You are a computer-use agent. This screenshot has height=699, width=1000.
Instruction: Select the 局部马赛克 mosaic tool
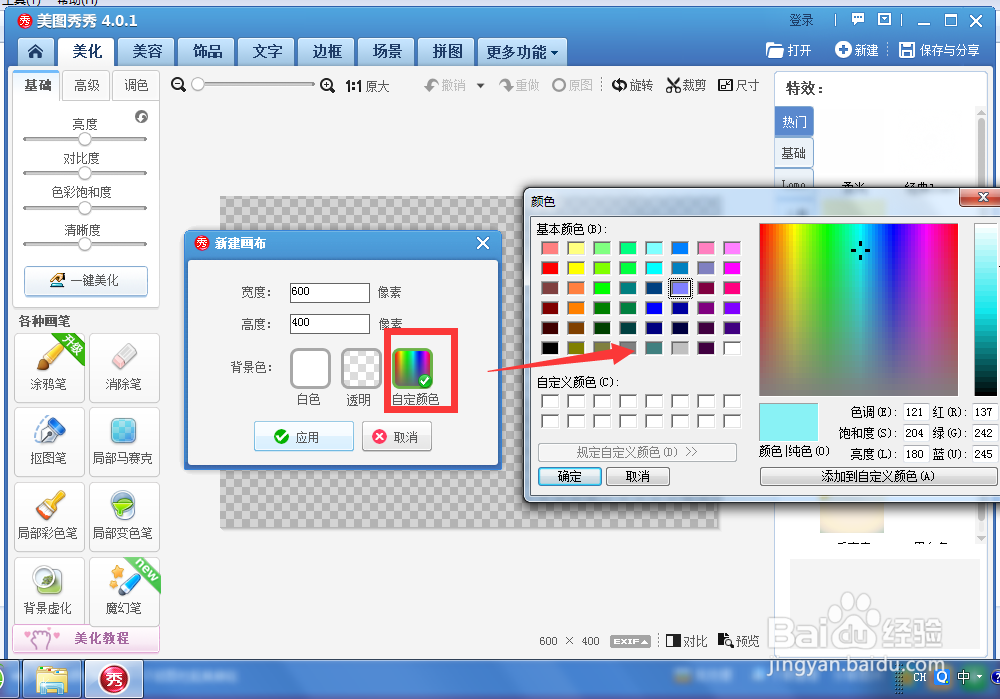point(124,442)
